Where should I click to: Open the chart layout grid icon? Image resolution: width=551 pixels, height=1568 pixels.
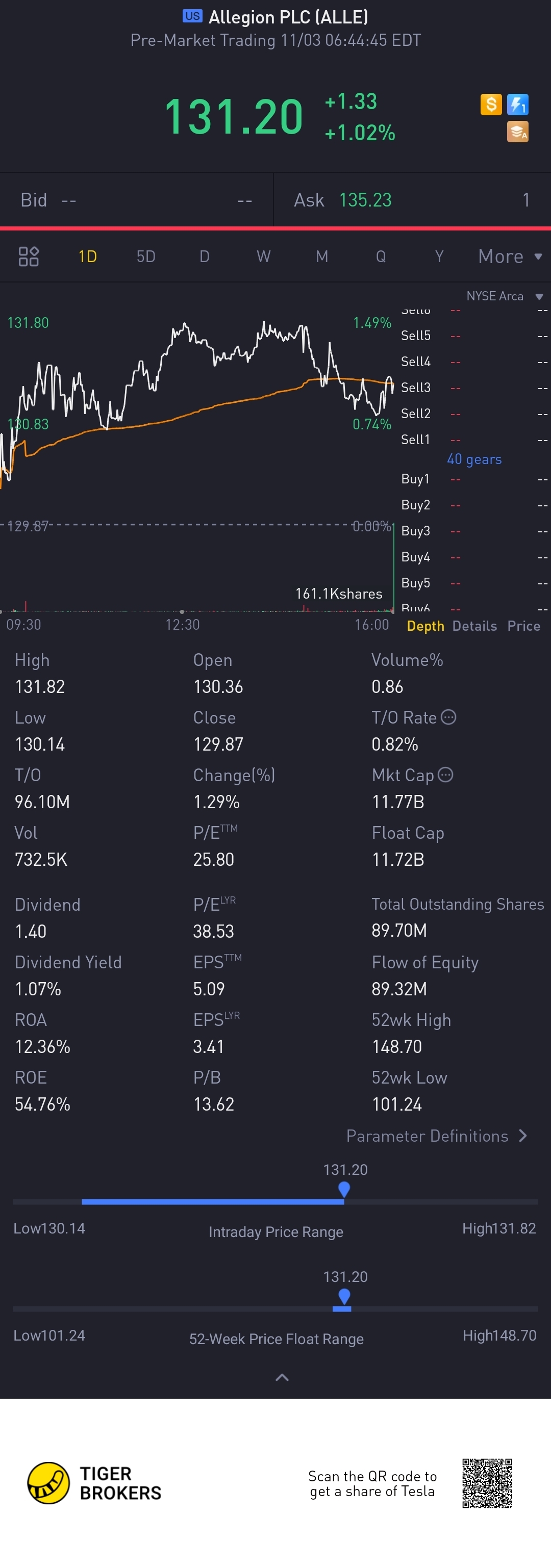(29, 256)
